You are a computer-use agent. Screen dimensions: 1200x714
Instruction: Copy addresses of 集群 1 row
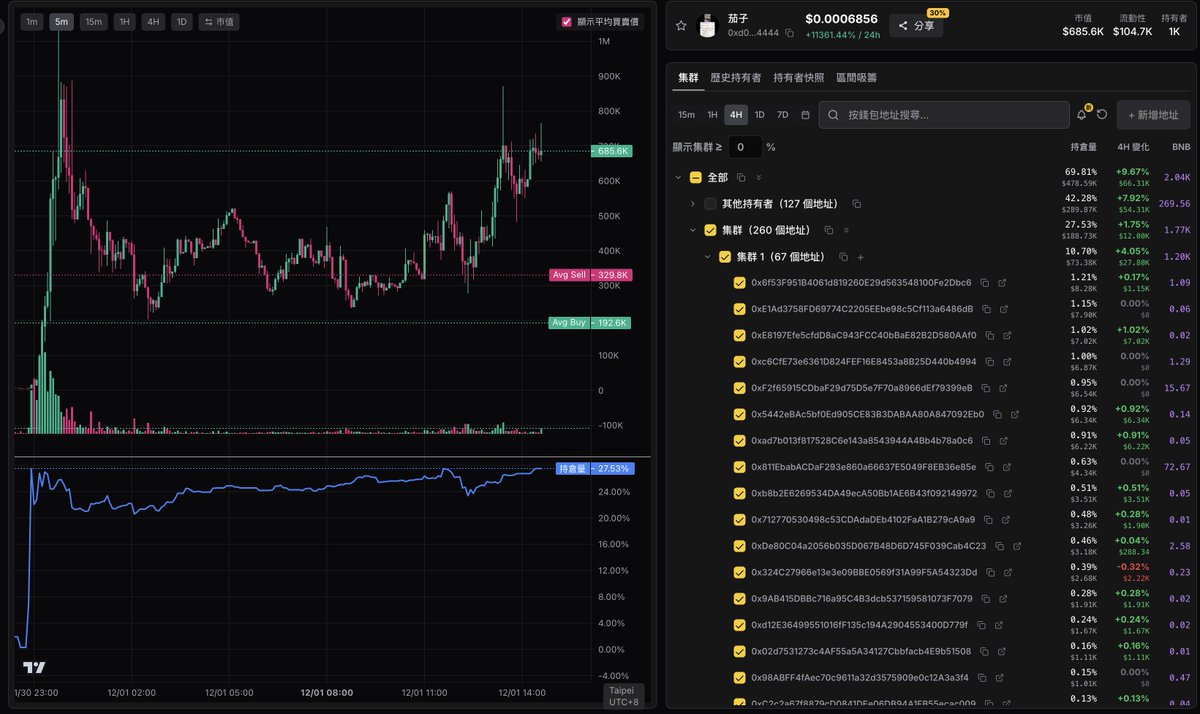[843, 257]
